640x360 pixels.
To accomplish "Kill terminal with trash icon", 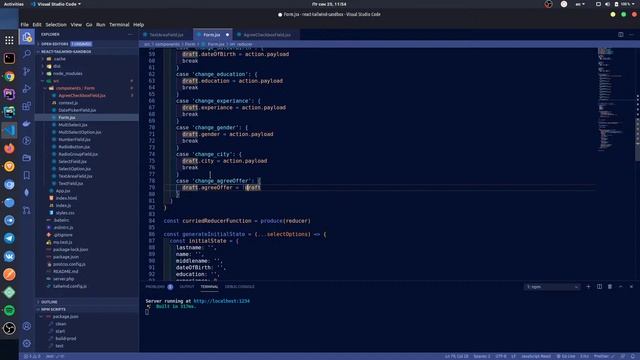I will tap(610, 287).
